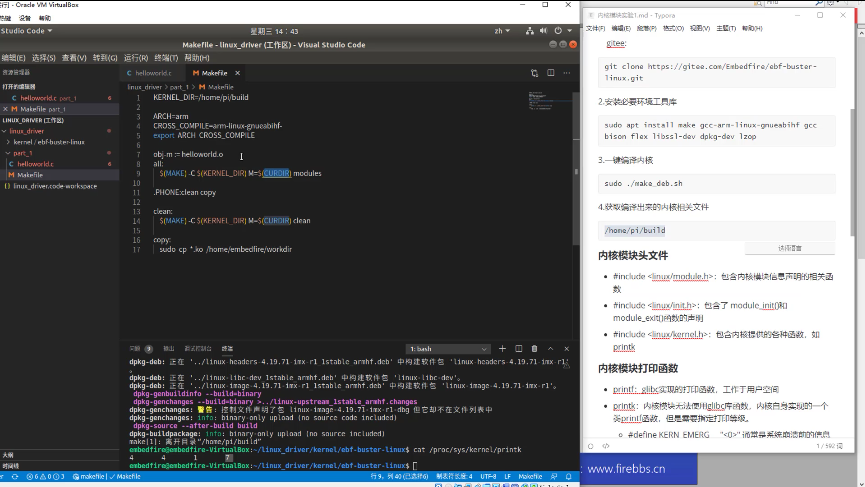Image resolution: width=865 pixels, height=487 pixels.
Task: Click the feedback icon in the status bar
Action: tap(554, 477)
